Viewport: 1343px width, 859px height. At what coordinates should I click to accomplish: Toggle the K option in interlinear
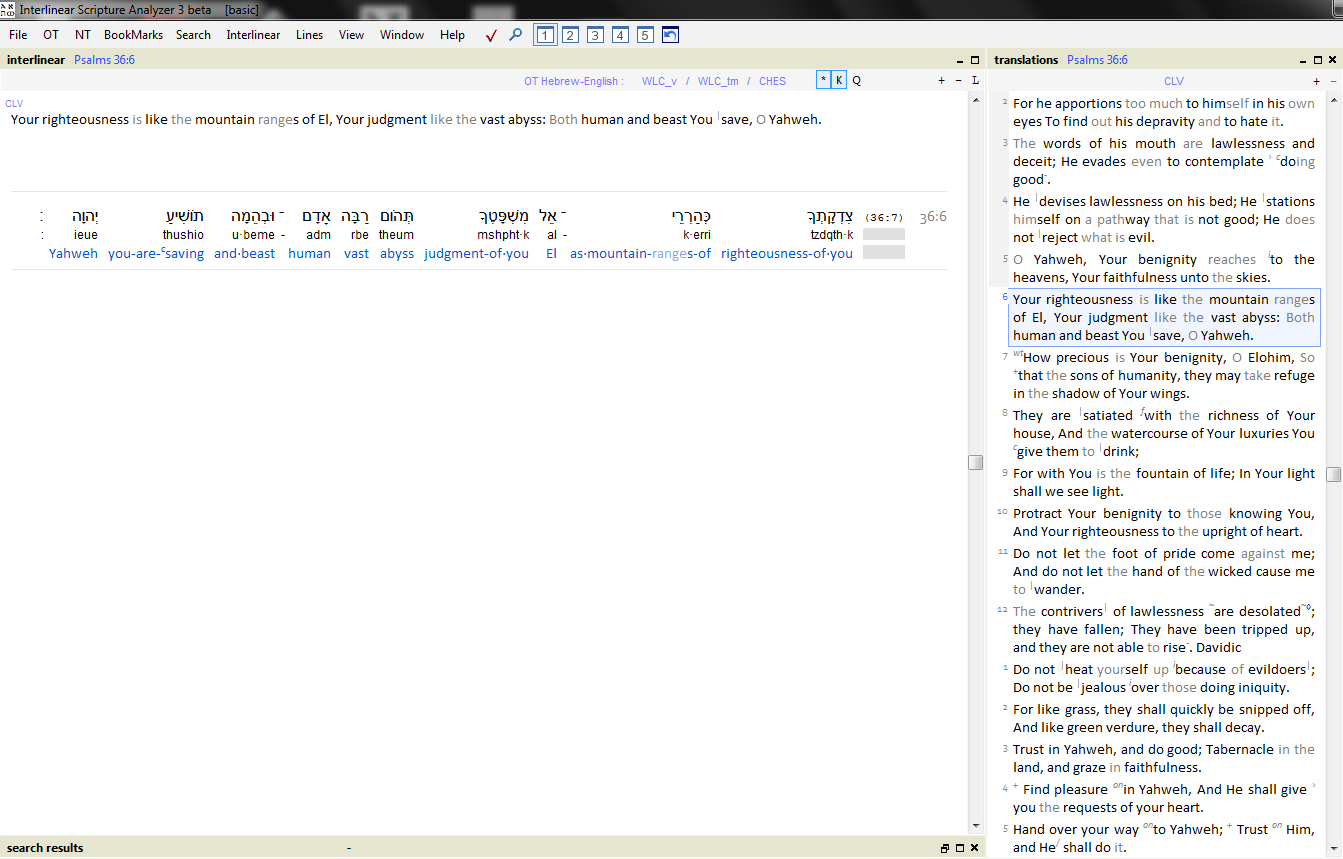pos(839,80)
